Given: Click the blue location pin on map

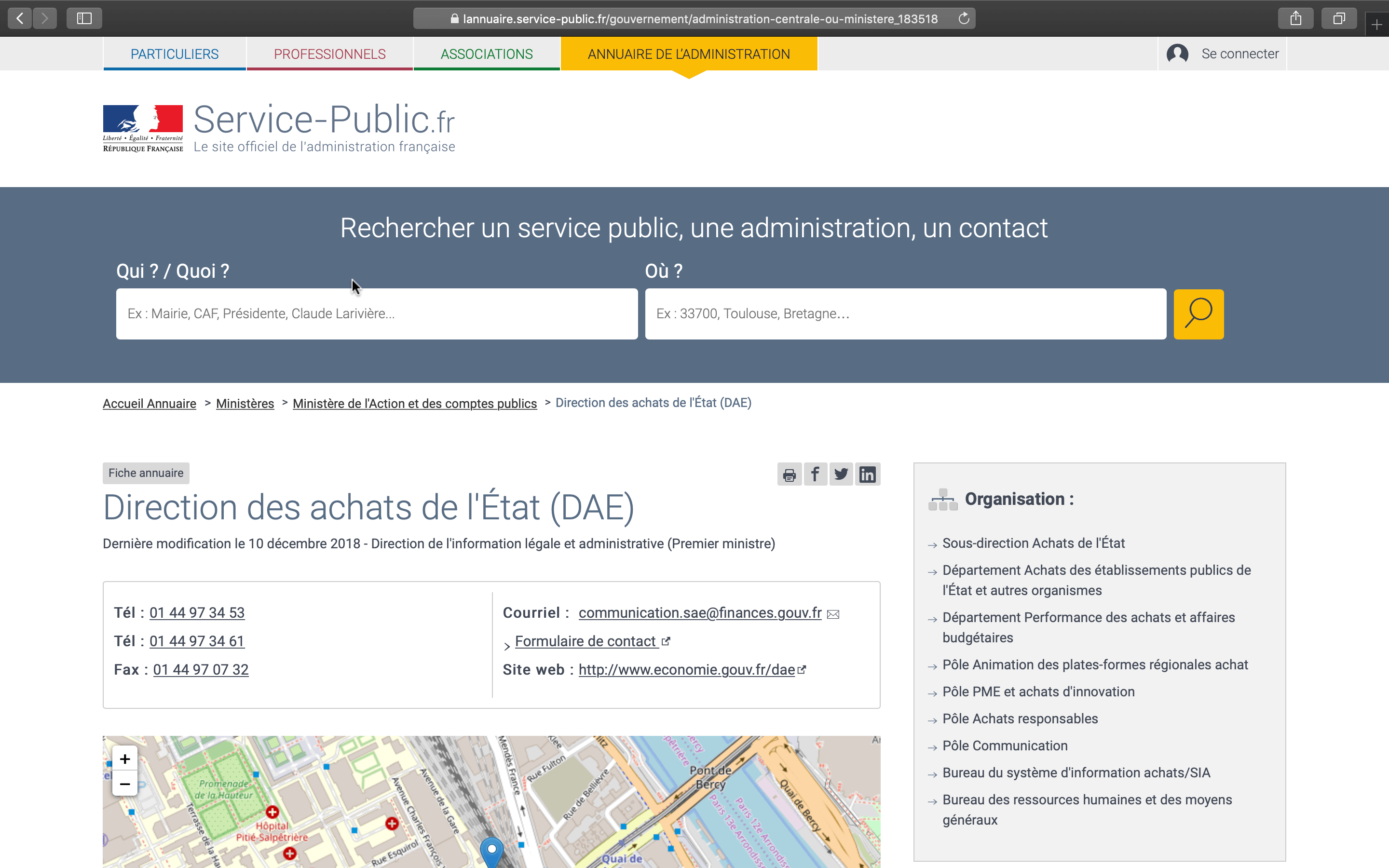Looking at the screenshot, I should tap(491, 852).
